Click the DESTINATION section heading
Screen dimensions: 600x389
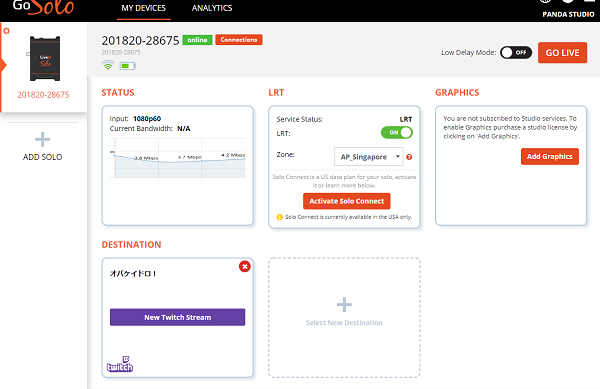(x=131, y=245)
